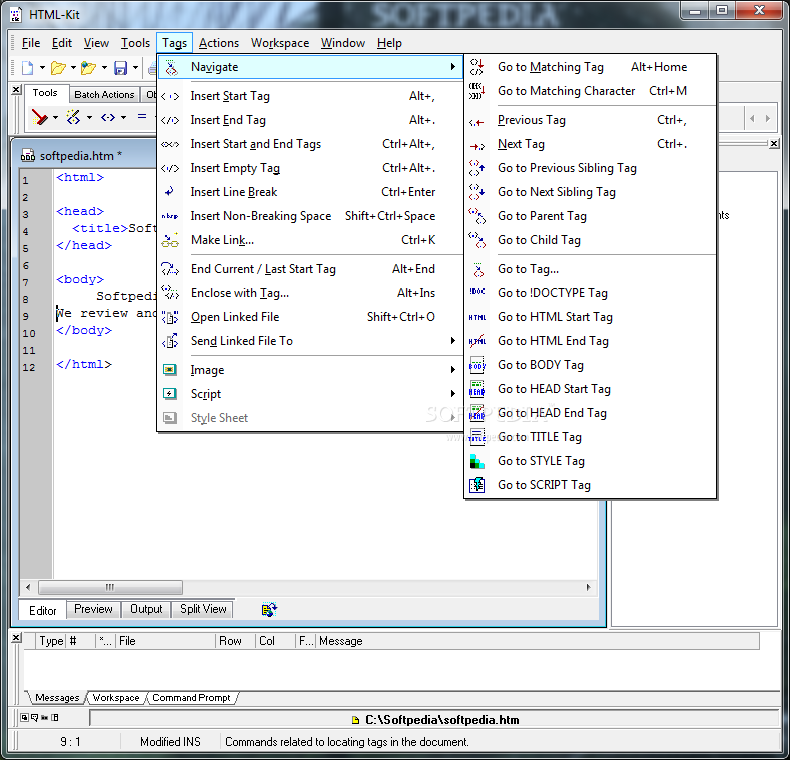
Task: Open the bottom Workspace tab
Action: pyautogui.click(x=116, y=698)
